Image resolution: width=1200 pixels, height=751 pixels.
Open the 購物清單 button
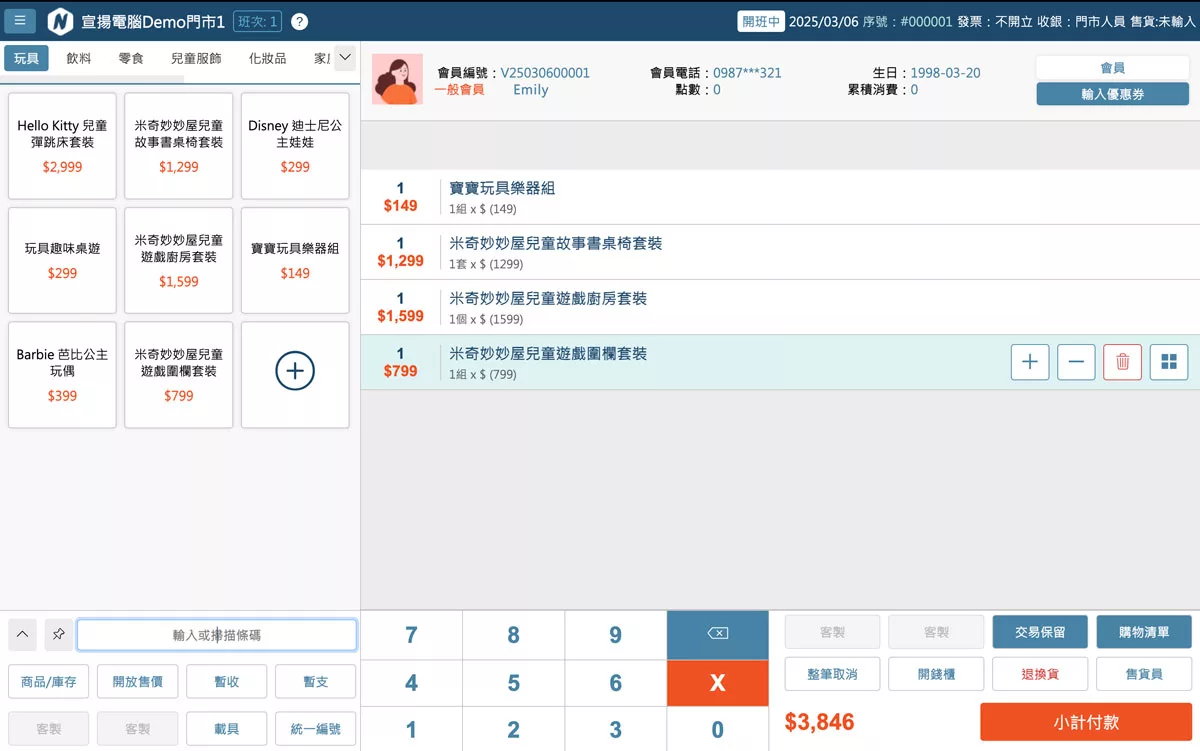[1144, 632]
